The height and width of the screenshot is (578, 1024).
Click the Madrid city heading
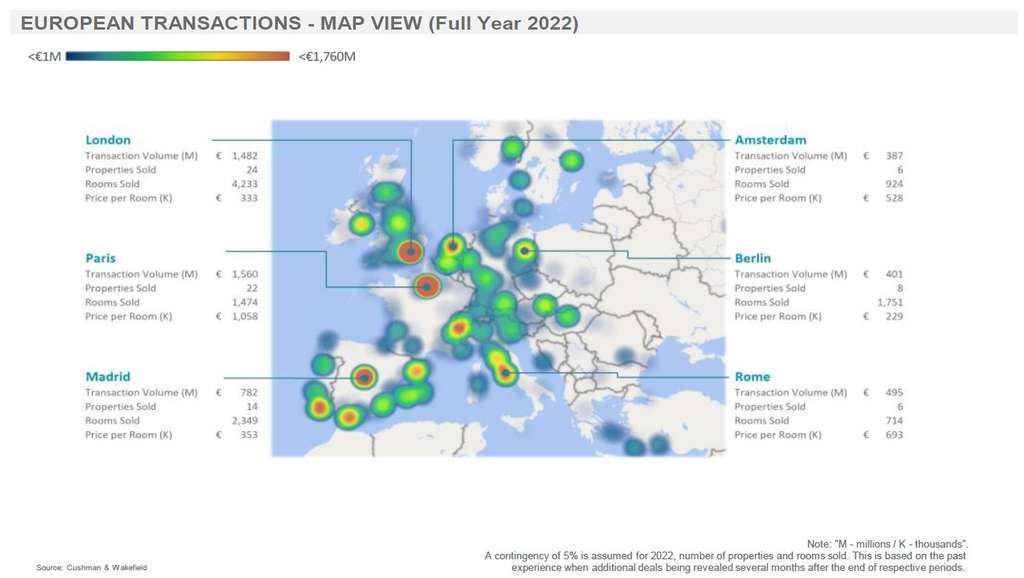(x=107, y=377)
